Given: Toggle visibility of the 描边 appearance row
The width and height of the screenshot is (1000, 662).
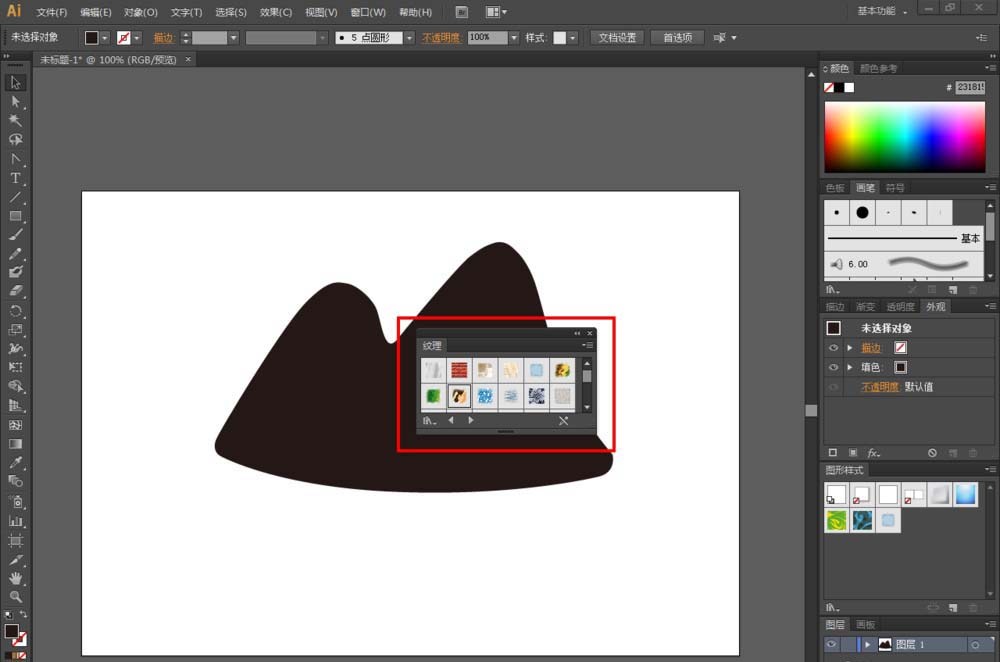Looking at the screenshot, I should point(833,348).
